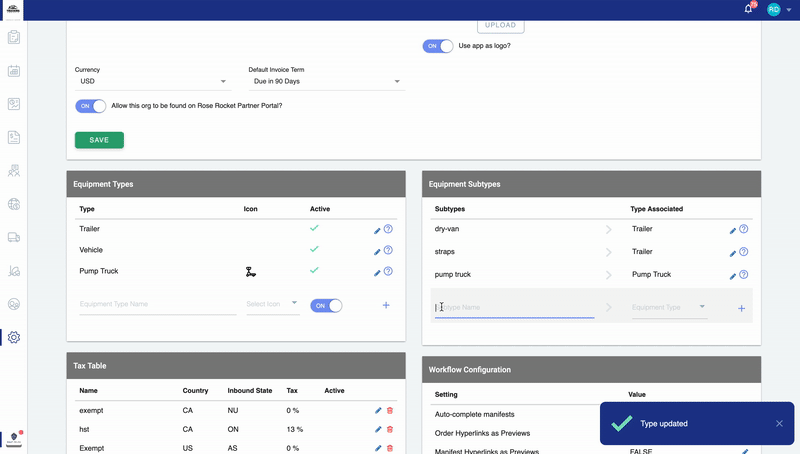Click the Subtype Name input field
This screenshot has height=454, width=800.
point(514,307)
